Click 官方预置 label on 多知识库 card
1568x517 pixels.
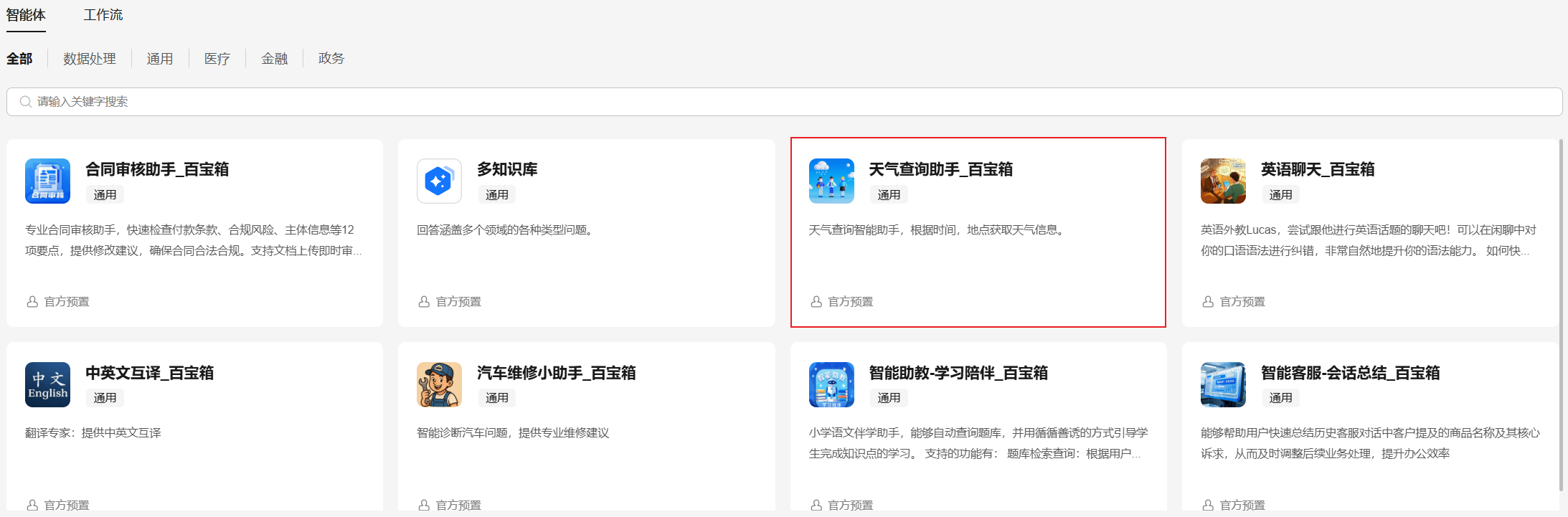pyautogui.click(x=459, y=302)
